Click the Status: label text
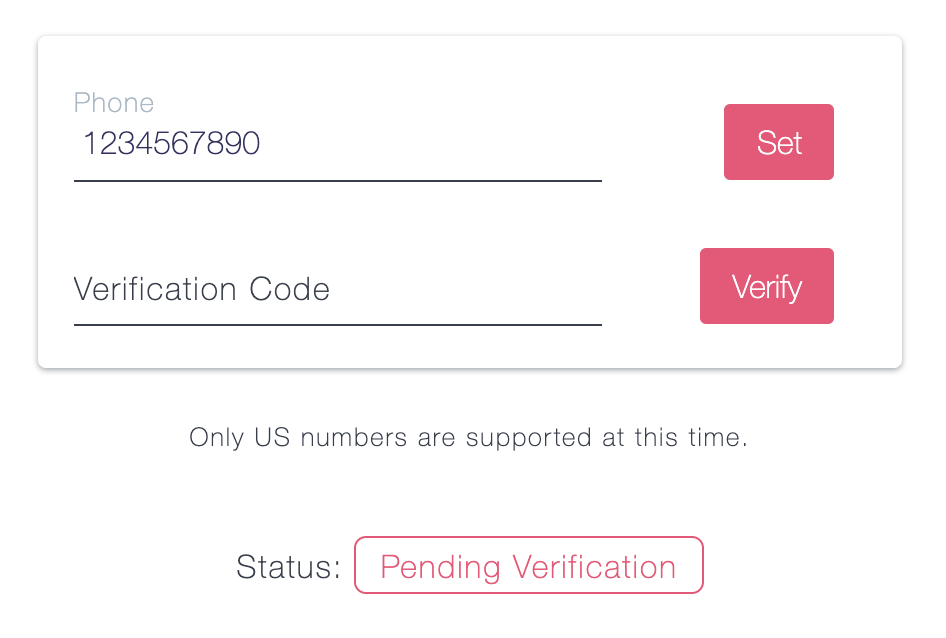This screenshot has height=638, width=946. [288, 567]
